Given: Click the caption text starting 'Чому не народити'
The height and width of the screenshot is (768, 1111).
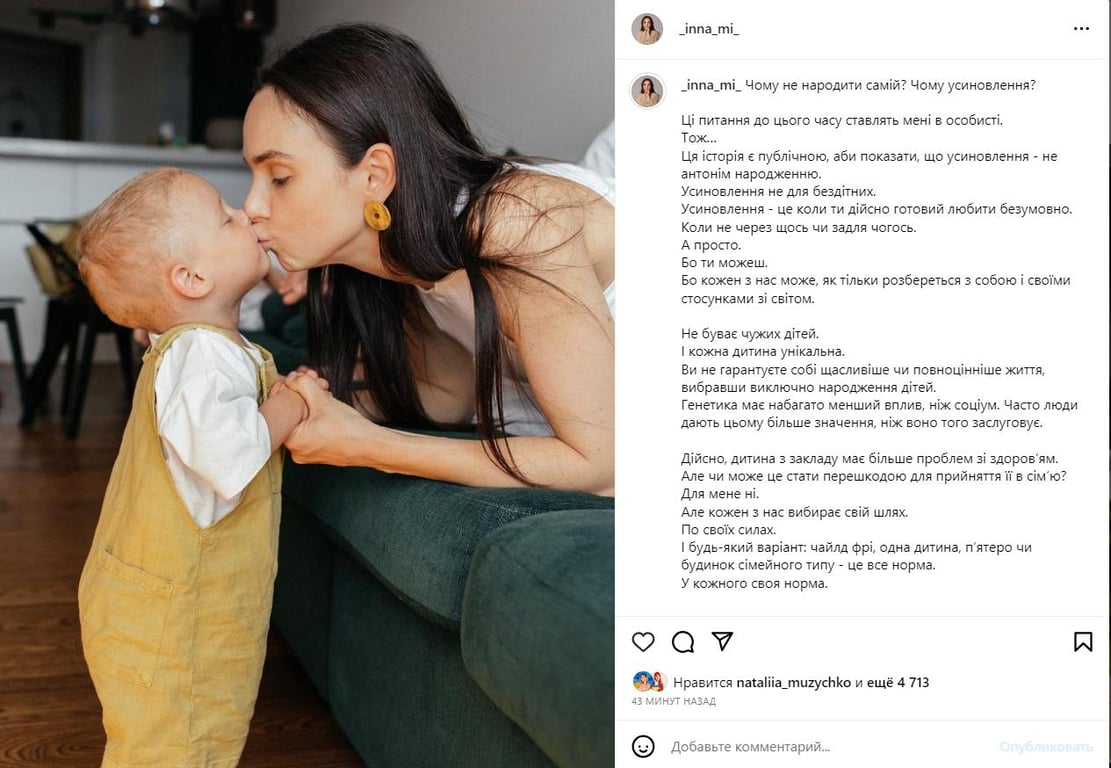Looking at the screenshot, I should (890, 85).
